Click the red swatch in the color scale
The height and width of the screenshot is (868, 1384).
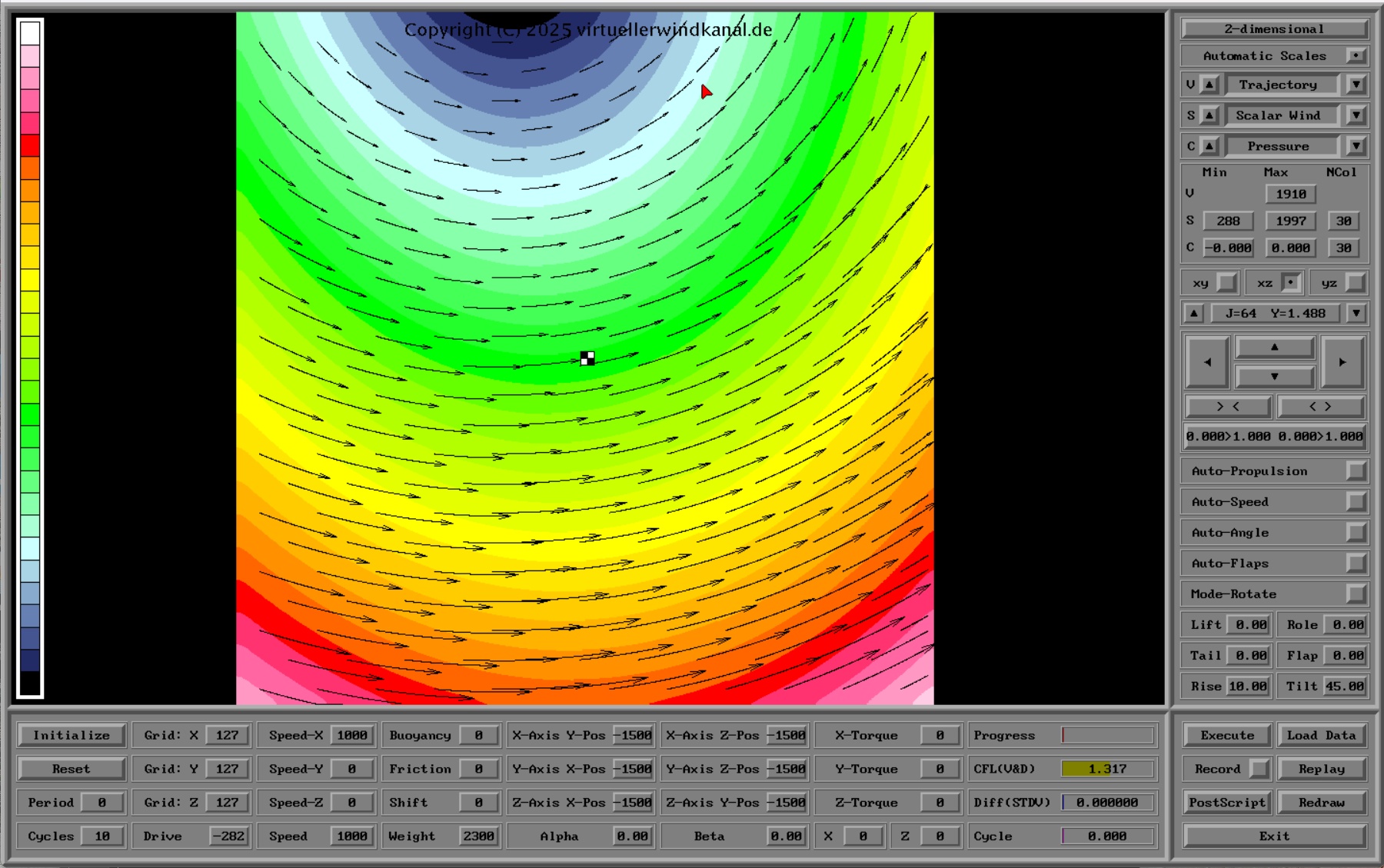coord(30,145)
